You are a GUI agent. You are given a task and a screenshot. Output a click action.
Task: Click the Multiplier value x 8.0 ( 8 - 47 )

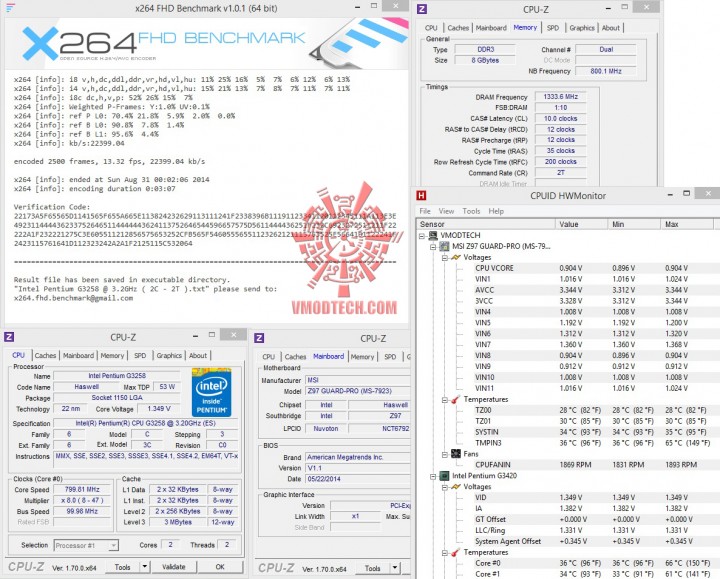tap(82, 500)
